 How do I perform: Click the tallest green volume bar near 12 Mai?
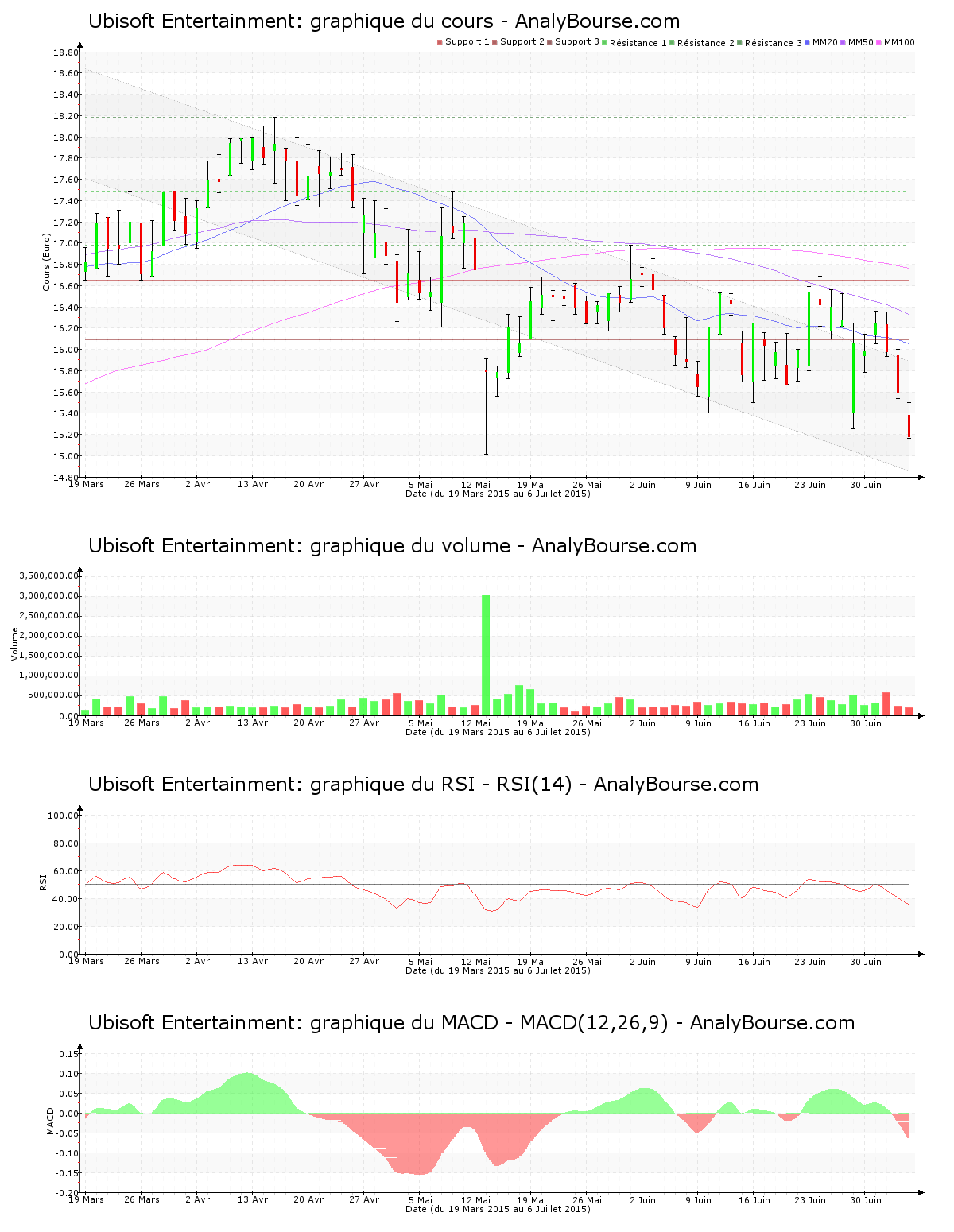pos(486,655)
